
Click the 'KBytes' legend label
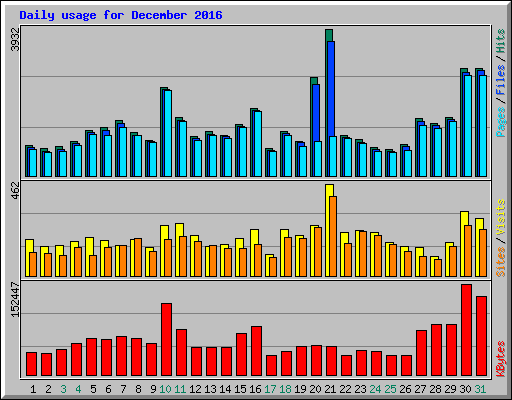tap(501, 359)
